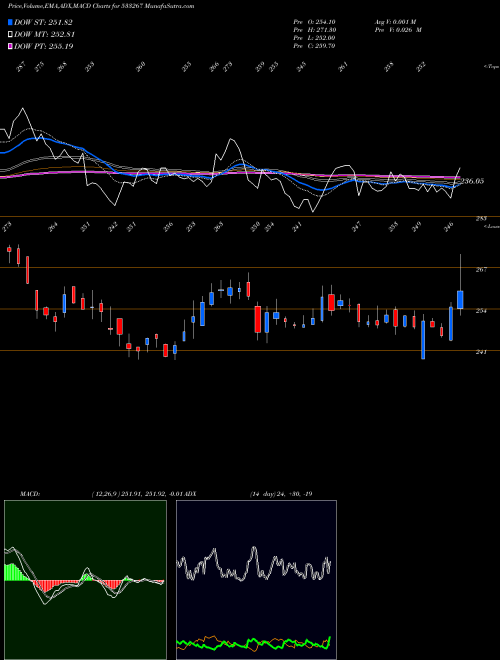Click the 267 price level label

point(481,269)
